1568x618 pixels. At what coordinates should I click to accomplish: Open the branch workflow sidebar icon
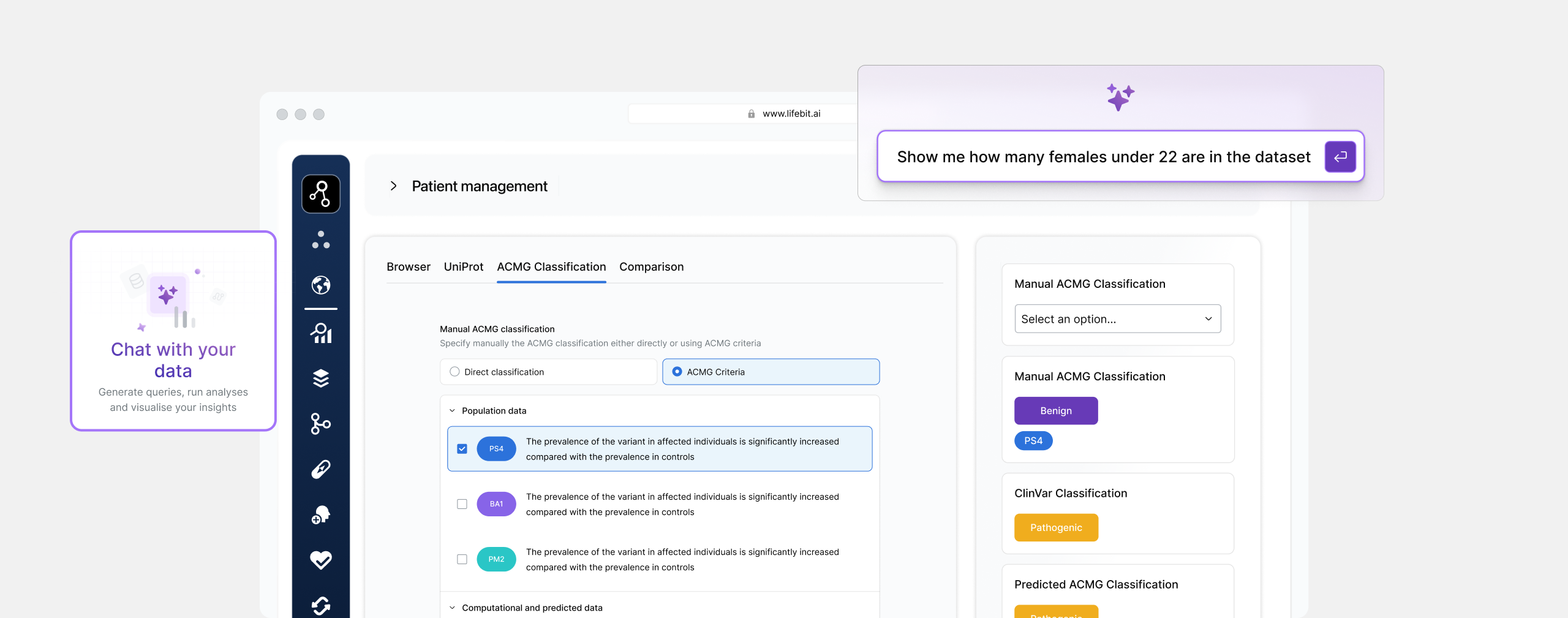320,423
